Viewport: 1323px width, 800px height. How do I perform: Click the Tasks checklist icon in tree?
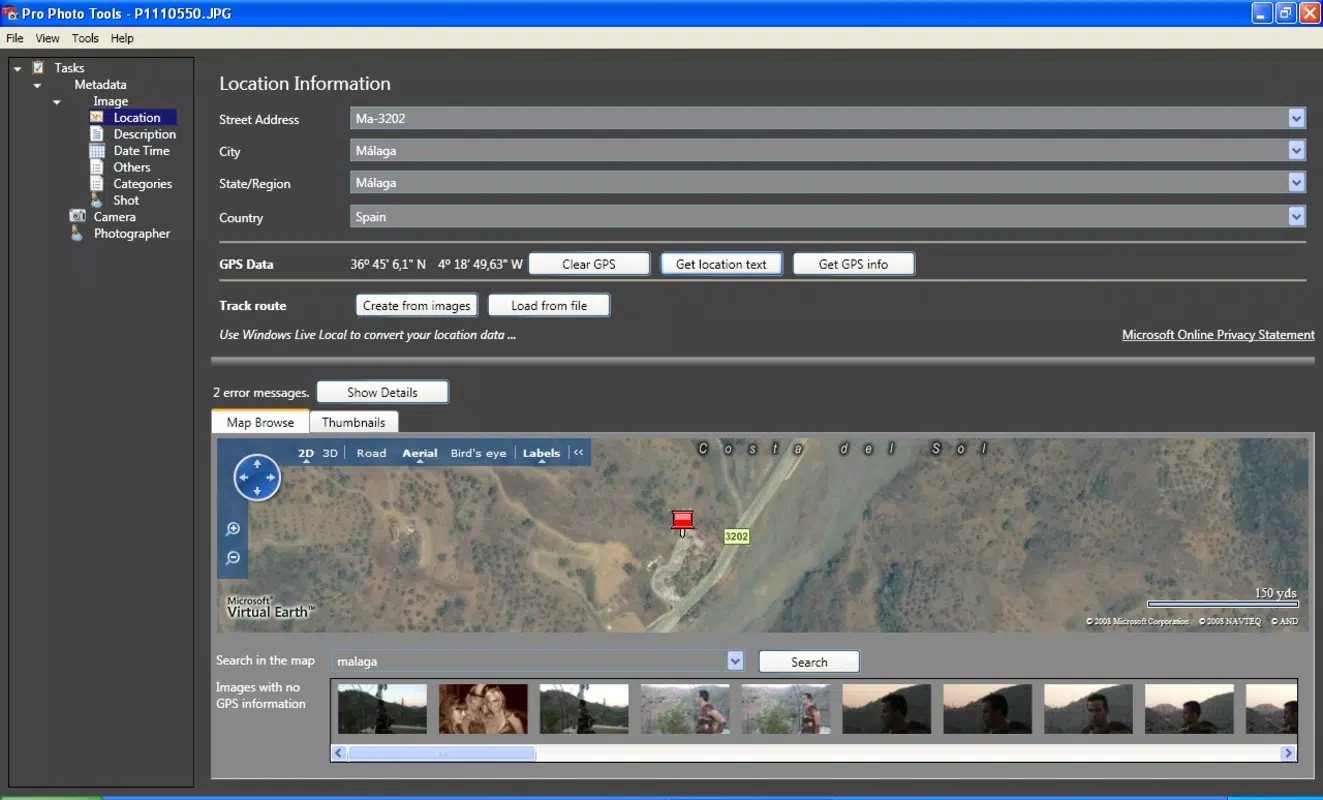click(x=38, y=68)
